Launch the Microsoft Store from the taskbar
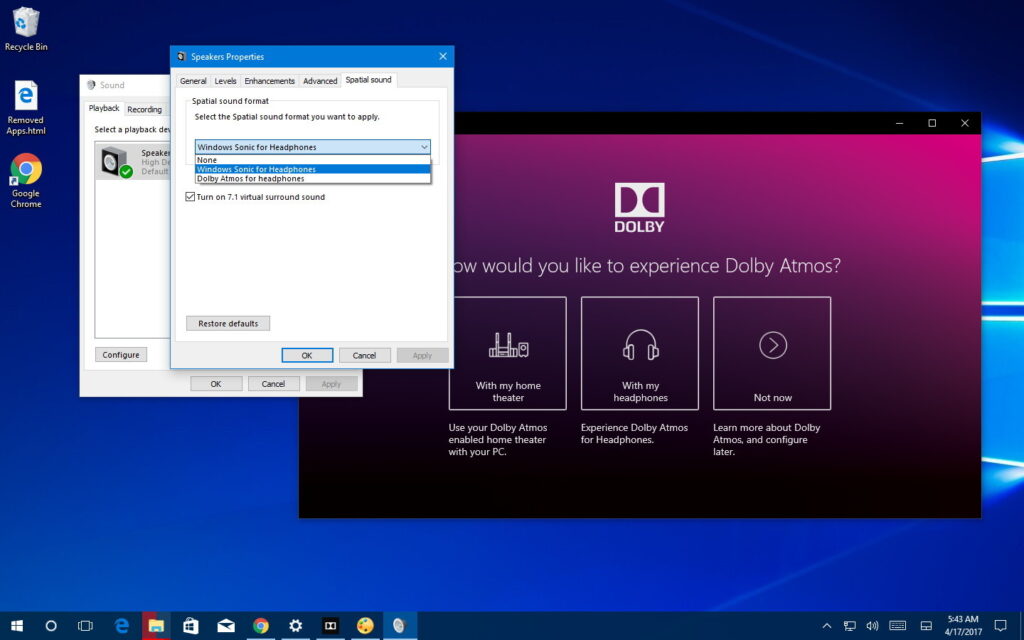 pos(190,625)
